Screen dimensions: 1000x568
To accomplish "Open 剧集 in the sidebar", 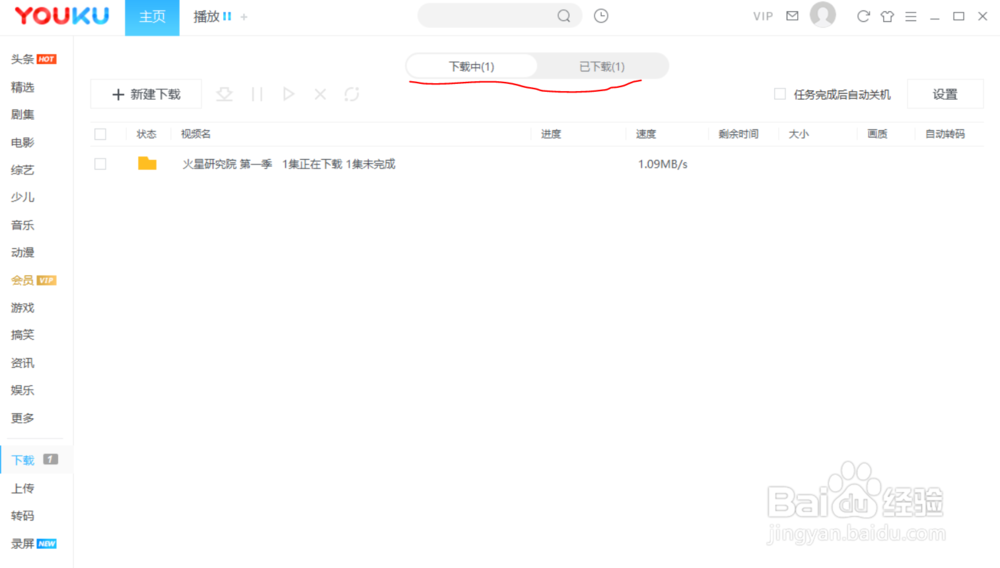I will point(22,115).
